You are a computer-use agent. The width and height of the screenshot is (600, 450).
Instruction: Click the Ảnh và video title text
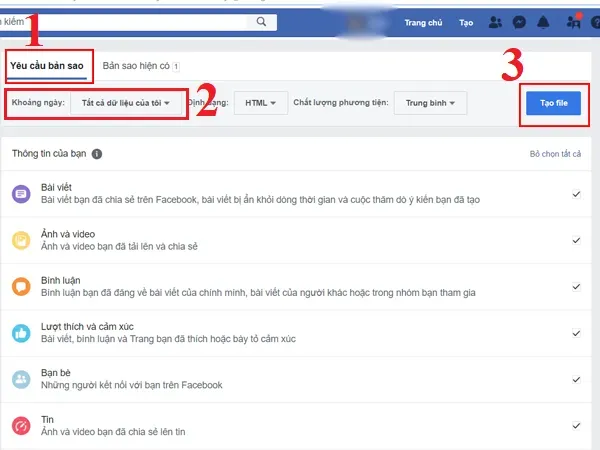(x=68, y=234)
